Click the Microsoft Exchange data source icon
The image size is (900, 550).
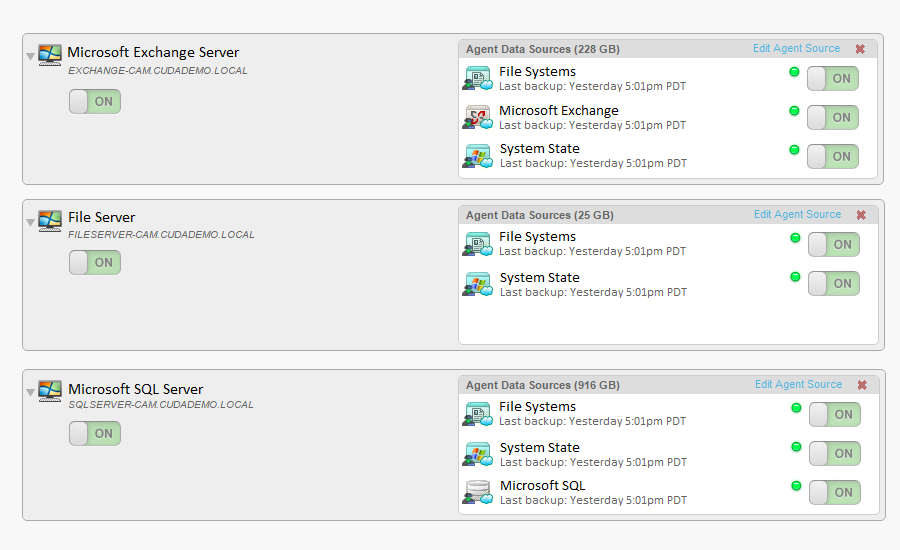click(x=478, y=117)
